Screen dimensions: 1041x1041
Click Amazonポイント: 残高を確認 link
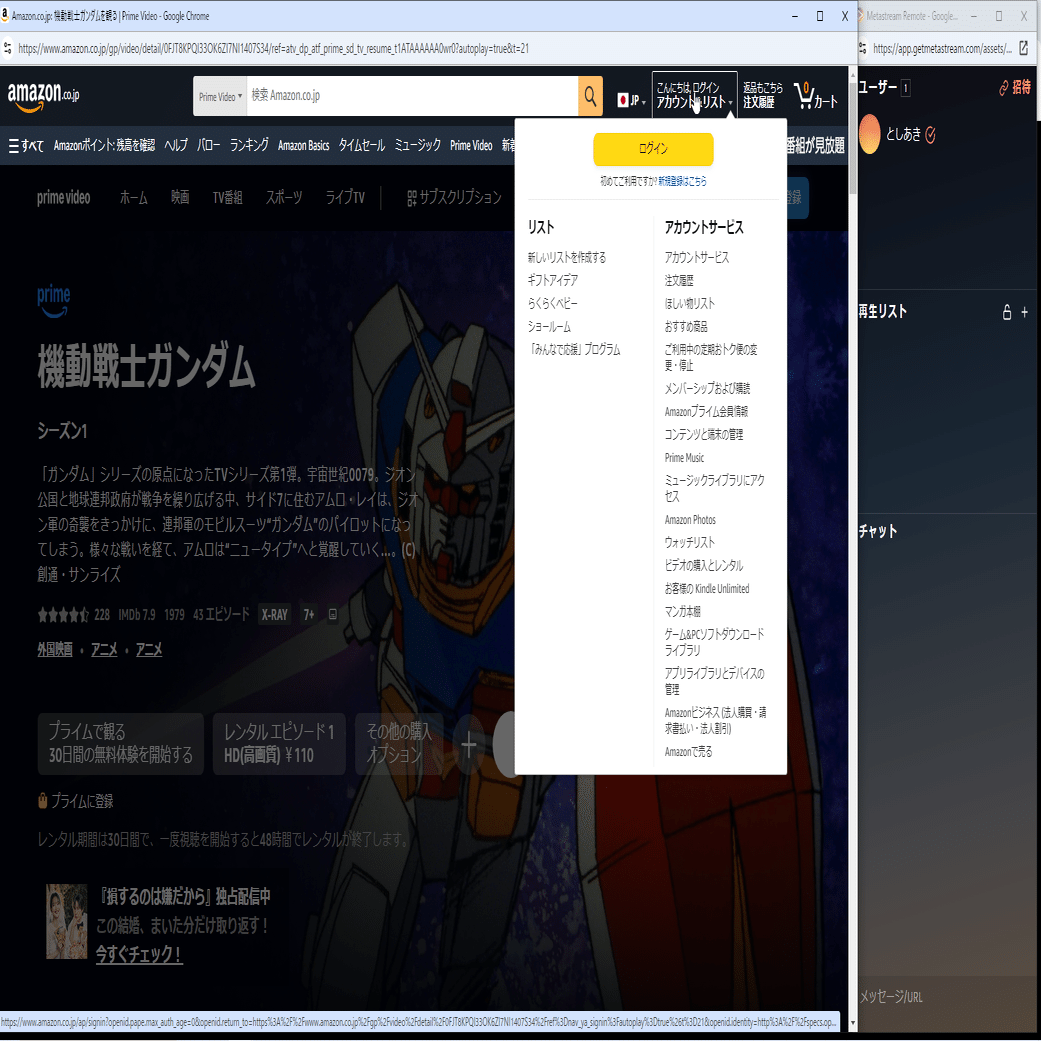point(104,145)
